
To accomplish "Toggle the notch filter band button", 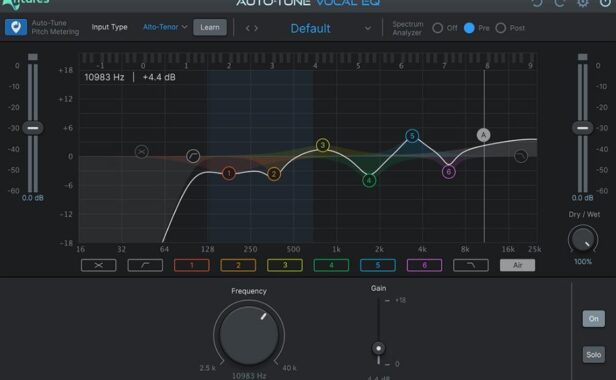I will click(x=99, y=265).
